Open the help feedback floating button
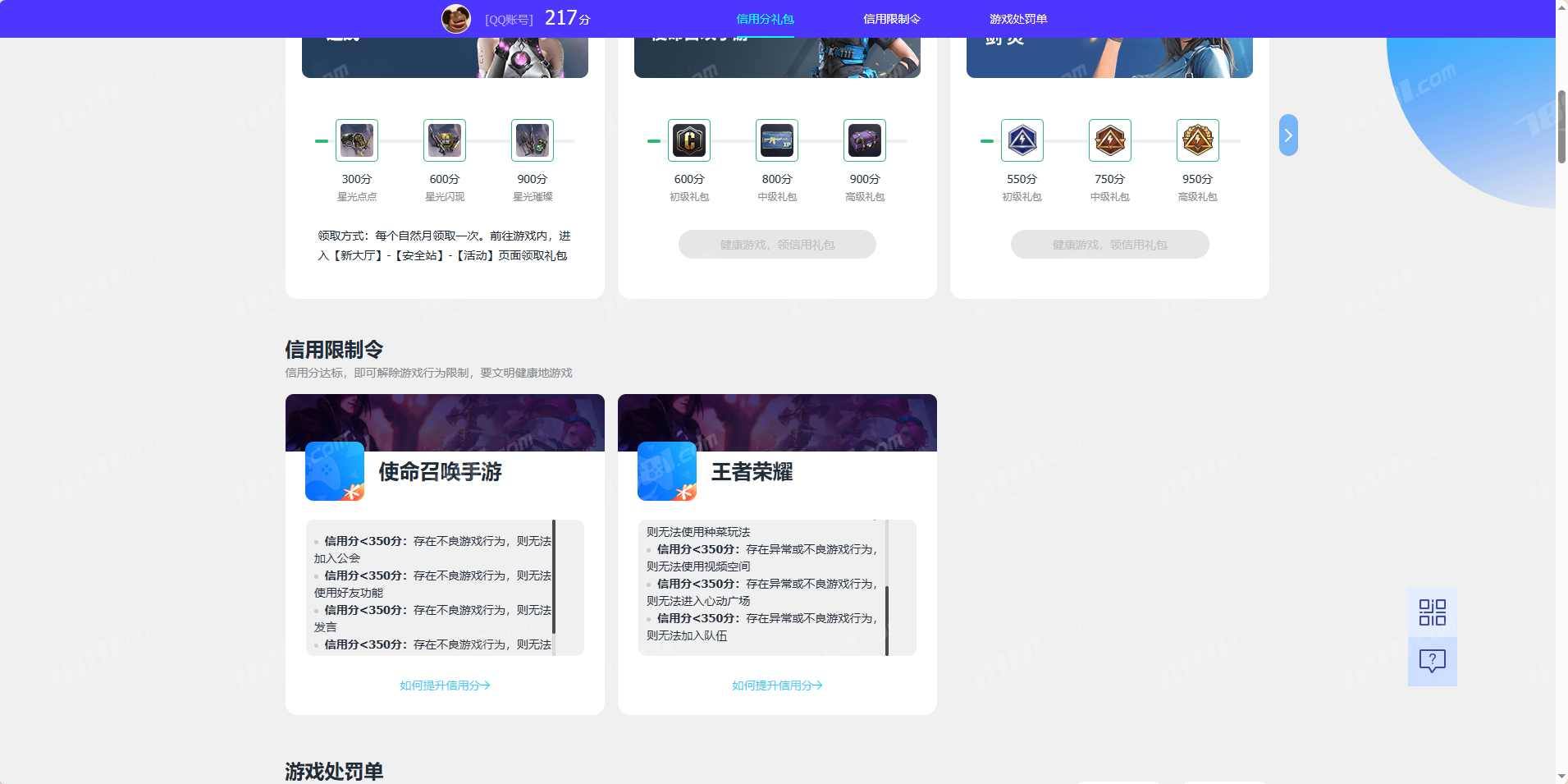The width and height of the screenshot is (1568, 784). click(x=1433, y=662)
